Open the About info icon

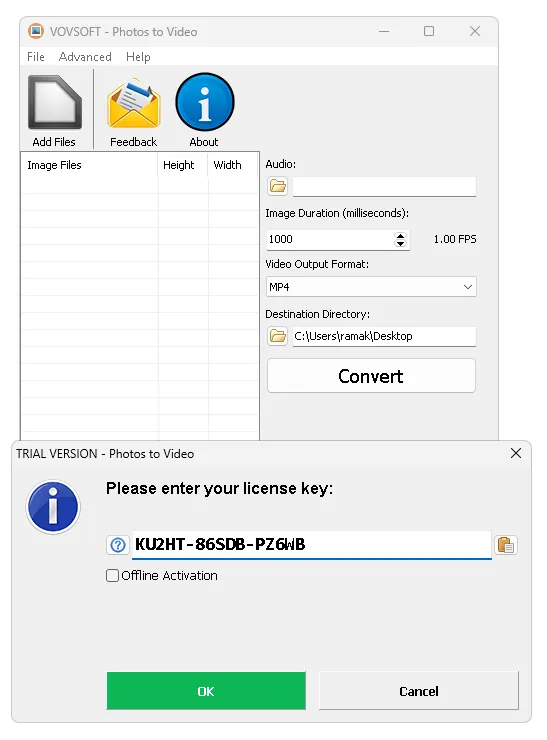(x=205, y=101)
